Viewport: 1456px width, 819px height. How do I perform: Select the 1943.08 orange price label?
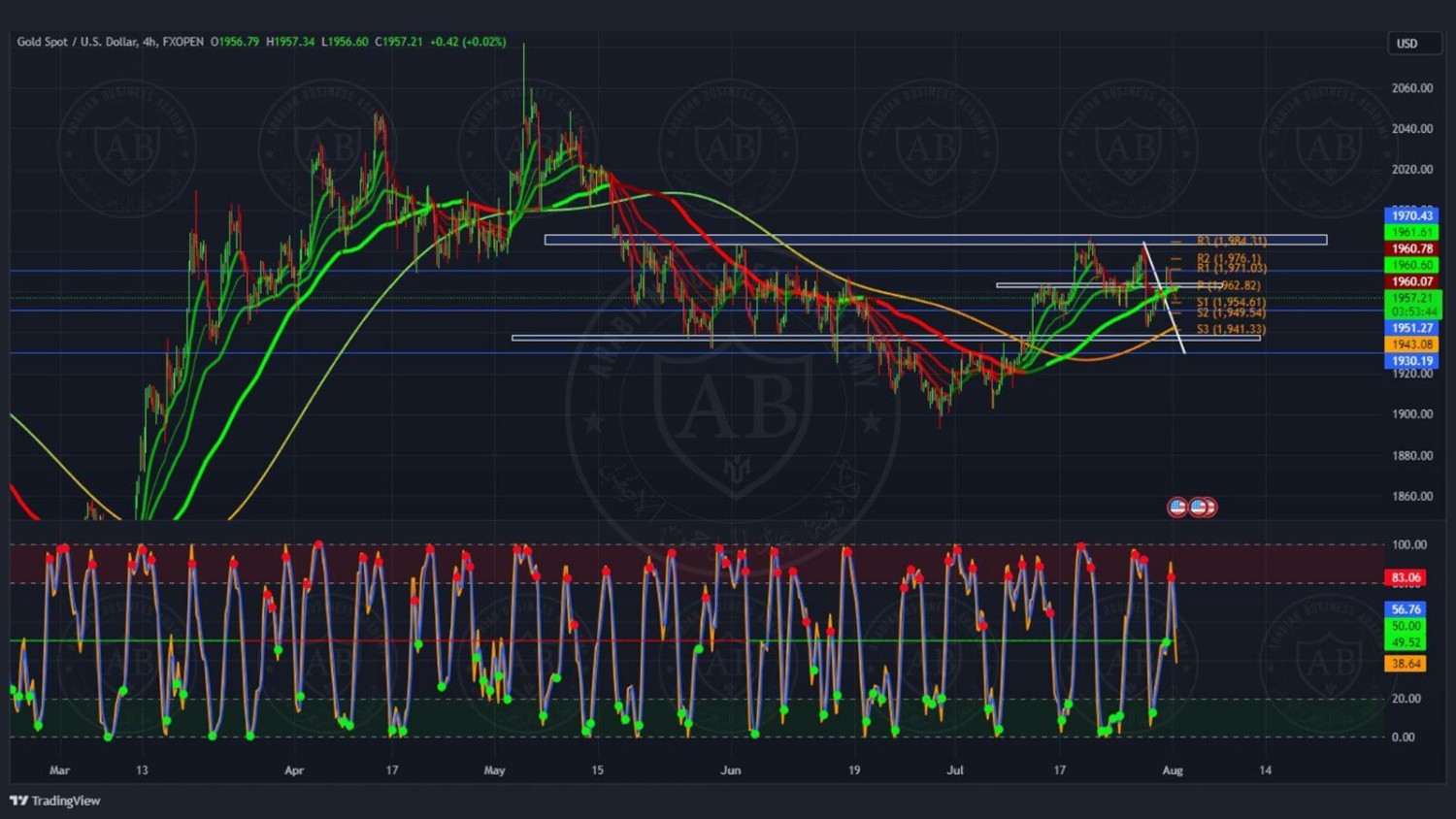point(1411,344)
